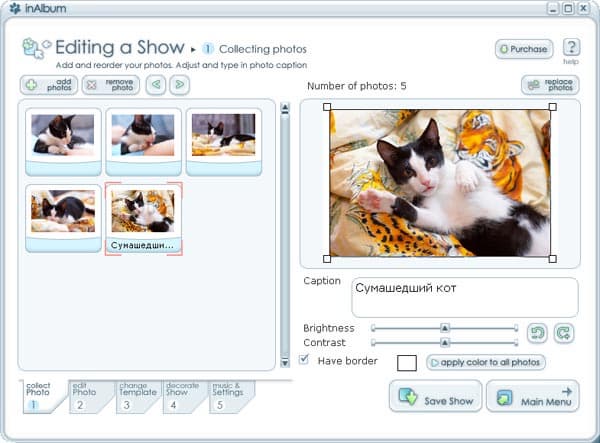Click into the Caption text field

click(x=465, y=297)
